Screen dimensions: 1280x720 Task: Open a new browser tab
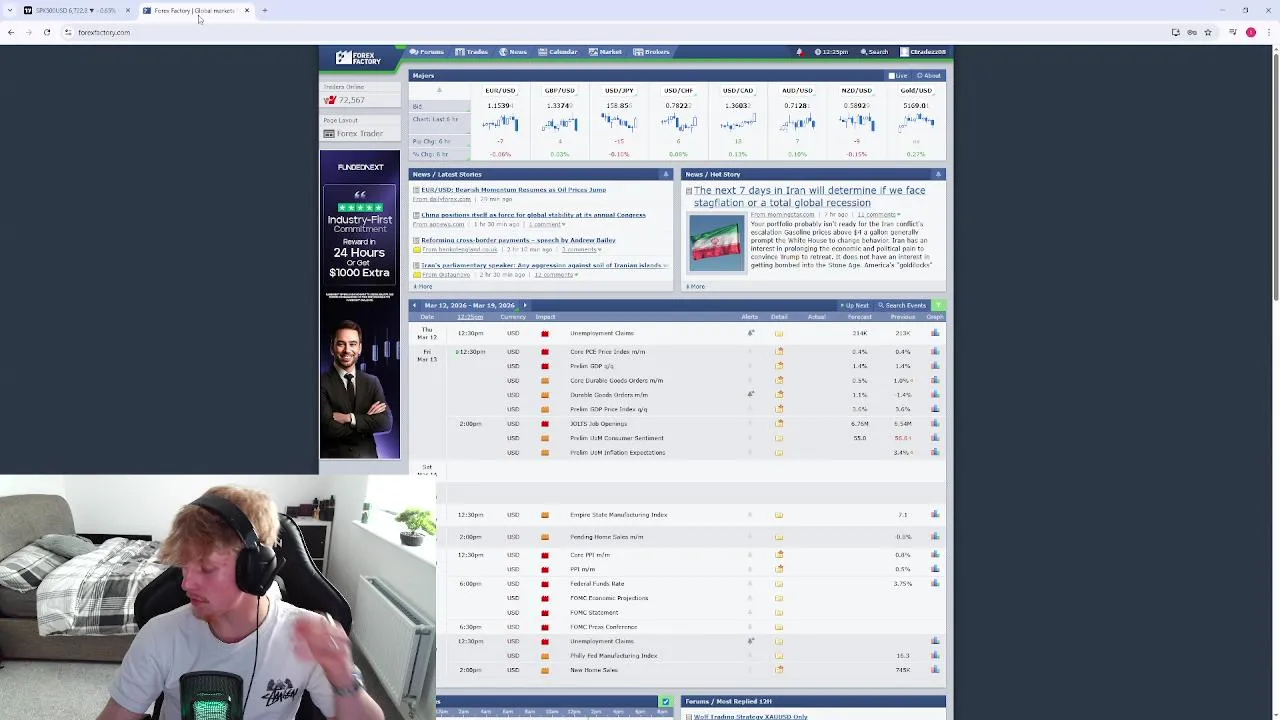point(265,10)
